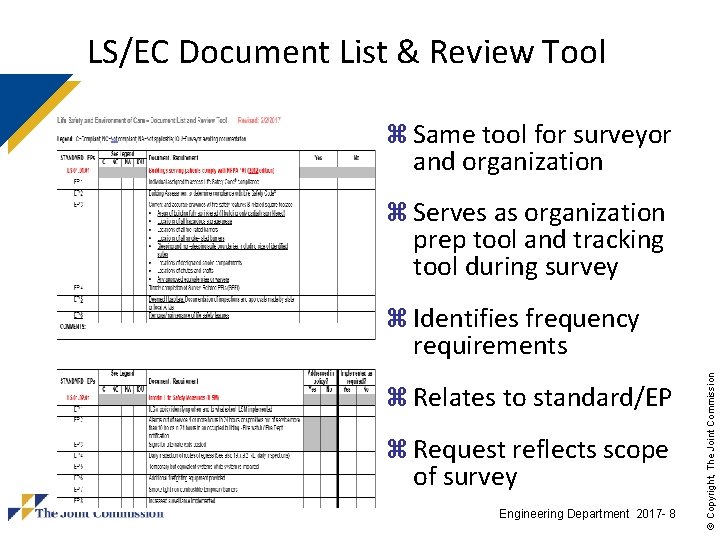Select the text Serves as organization prep tool
This screenshot has width=720, height=540.
point(539,240)
